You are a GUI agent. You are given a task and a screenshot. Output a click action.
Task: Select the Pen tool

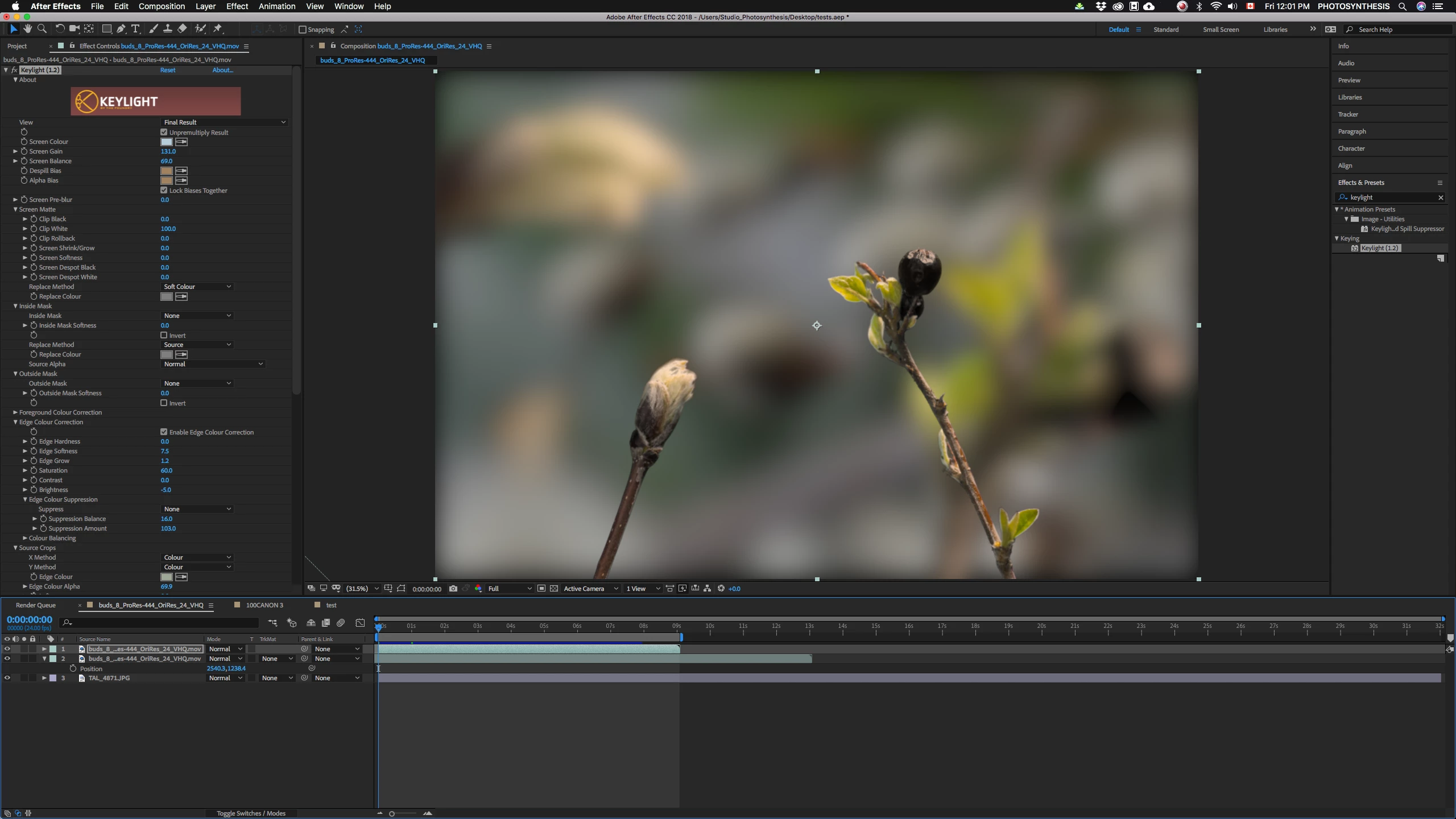[121, 28]
